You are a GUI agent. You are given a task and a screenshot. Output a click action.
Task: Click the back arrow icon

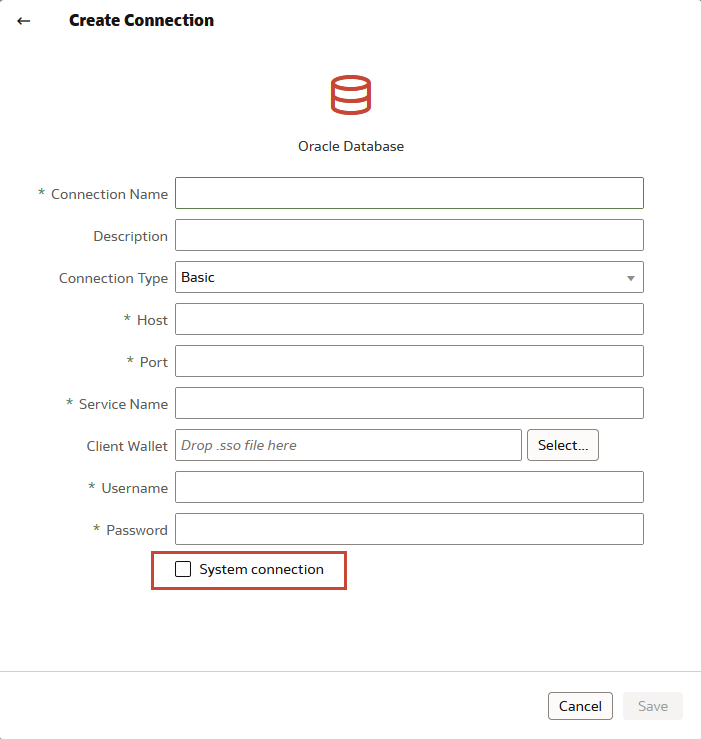[x=24, y=21]
